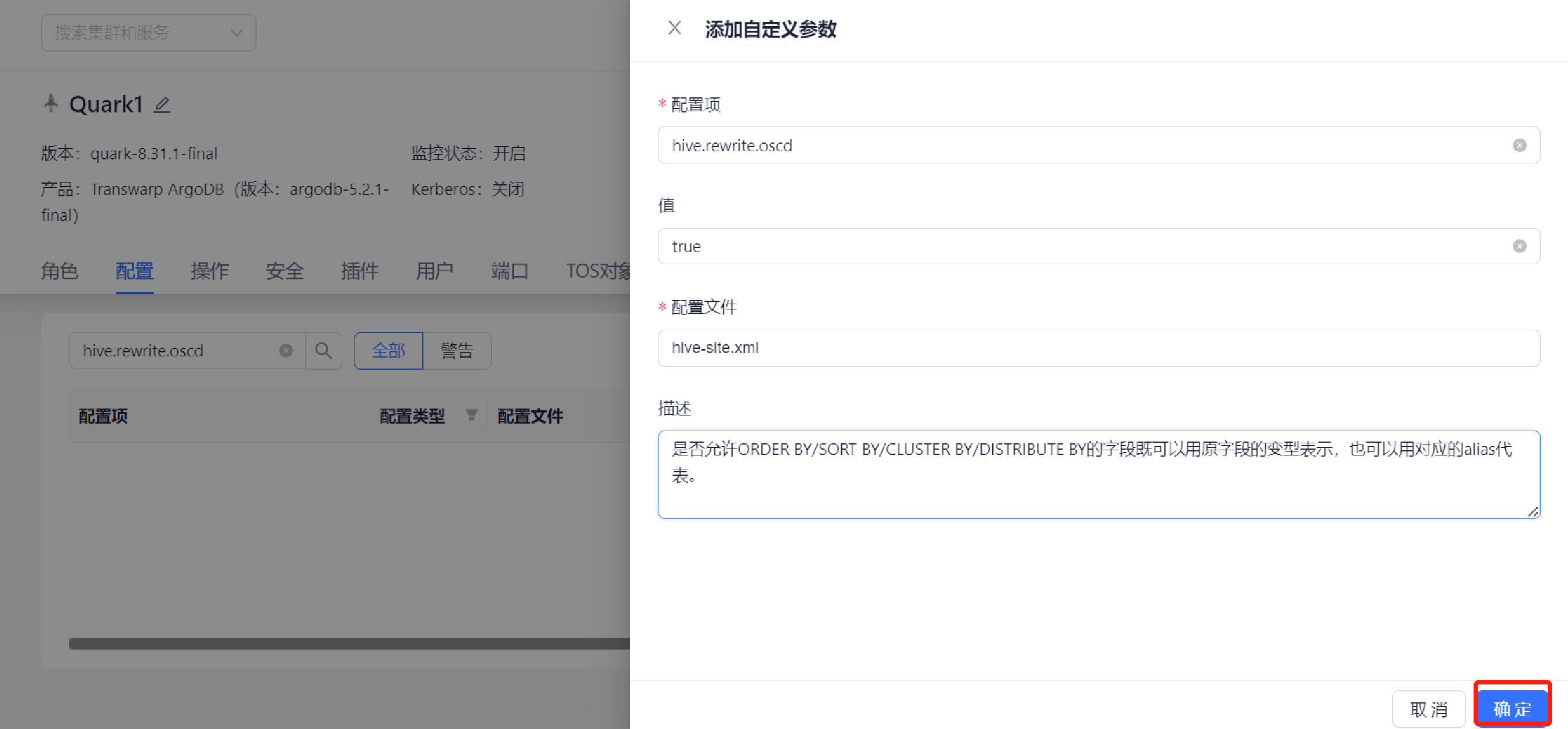Grab the description textarea resize handle
This screenshot has height=729, width=1568.
pyautogui.click(x=1532, y=512)
